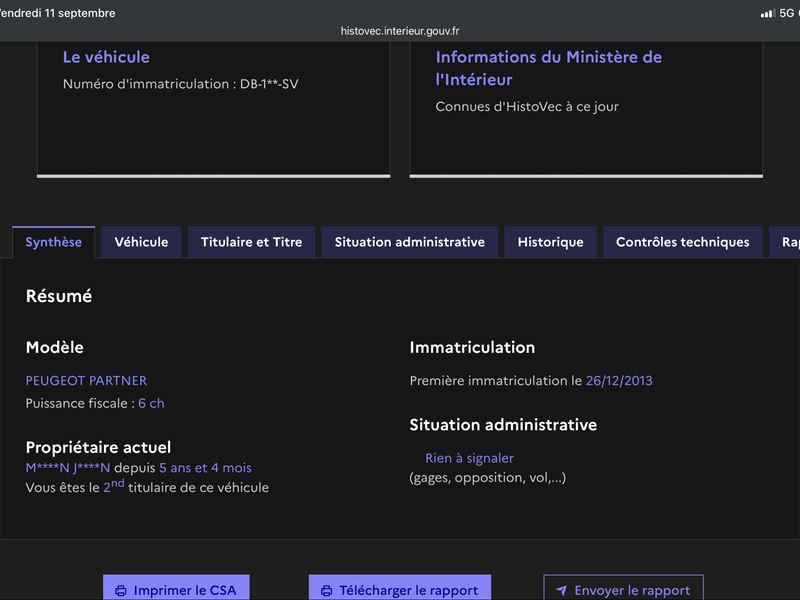Screen dimensions: 800x600
Task: Tap the cellular signal bars icon
Action: tap(767, 13)
